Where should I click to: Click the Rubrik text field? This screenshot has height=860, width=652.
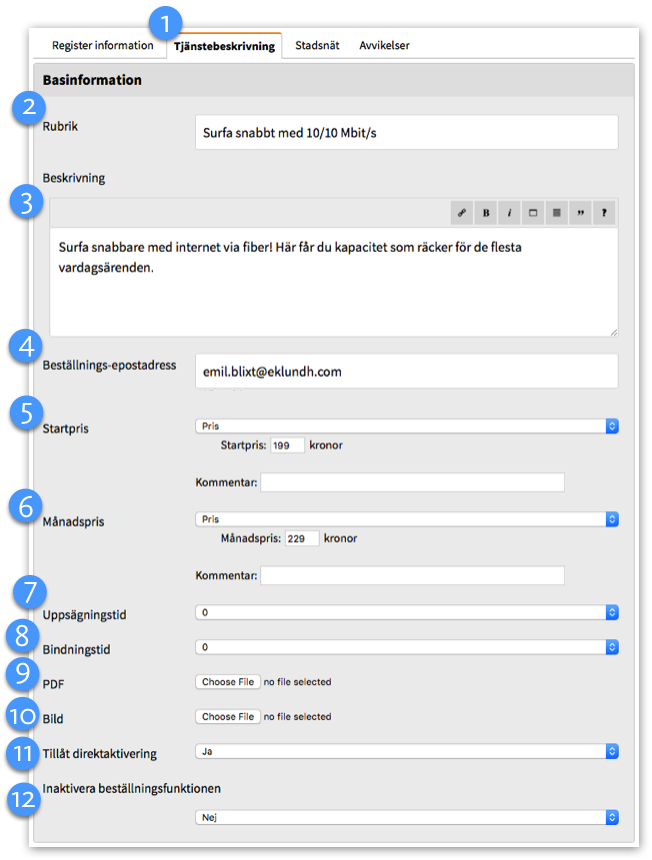[406, 132]
